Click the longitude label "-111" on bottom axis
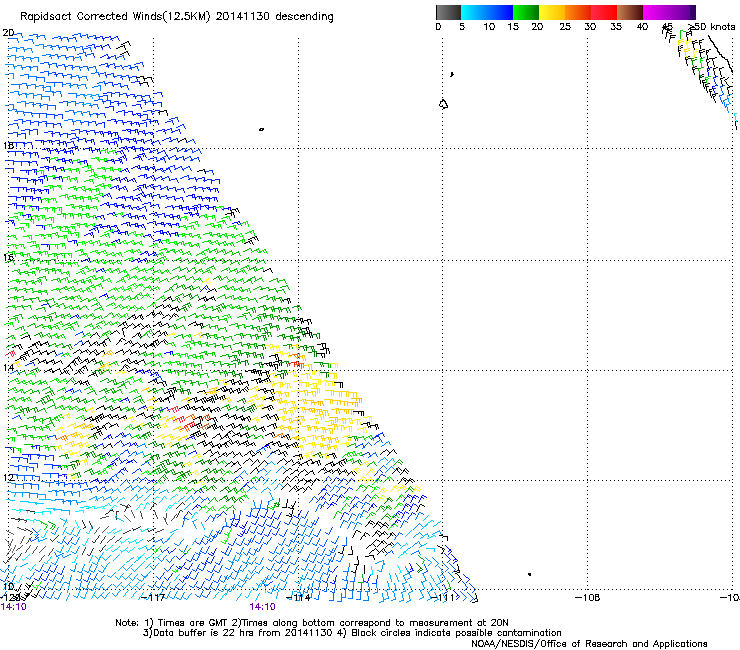The width and height of the screenshot is (740, 650). (443, 598)
